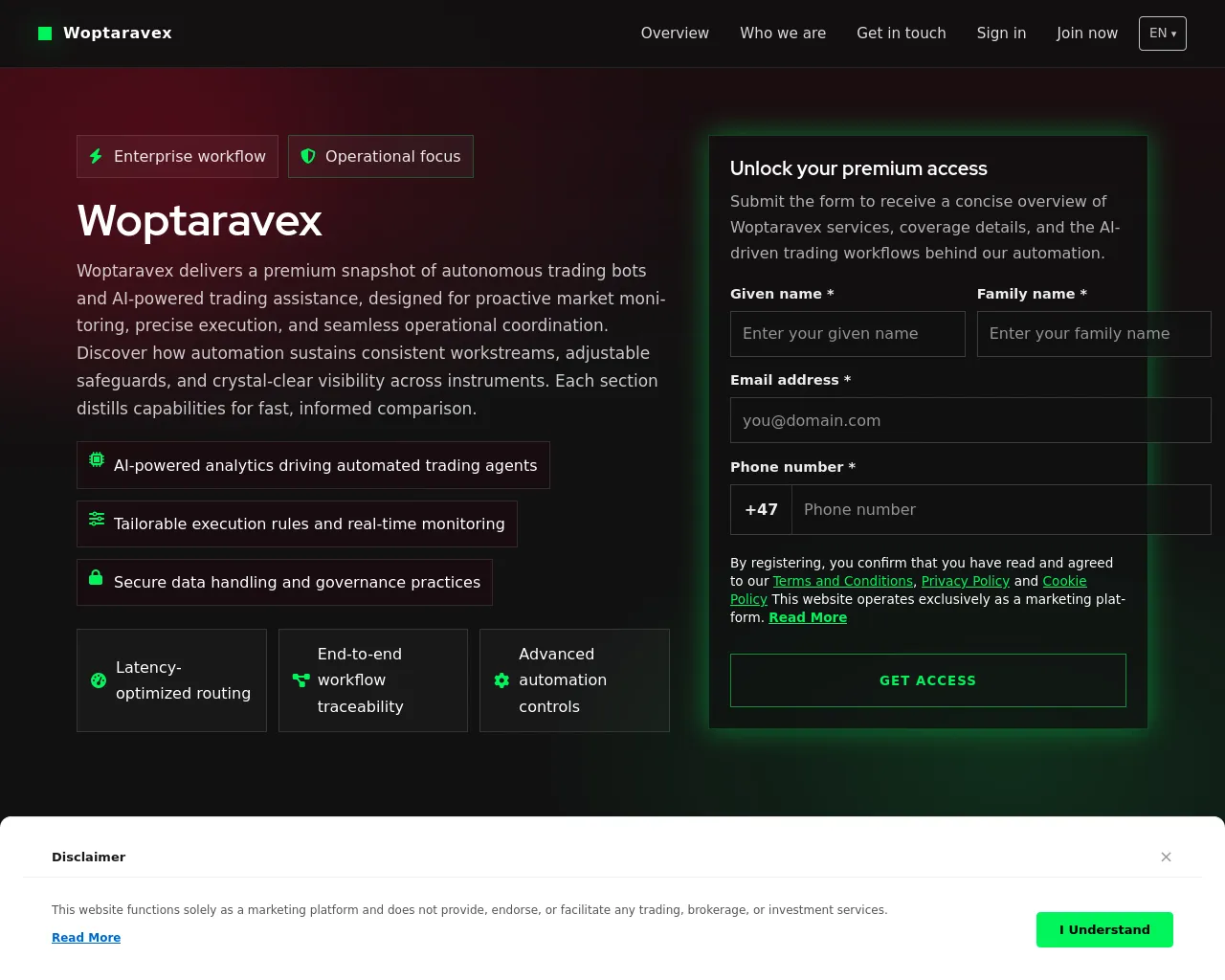
Task: Confirm with the I Understand button
Action: [x=1104, y=929]
